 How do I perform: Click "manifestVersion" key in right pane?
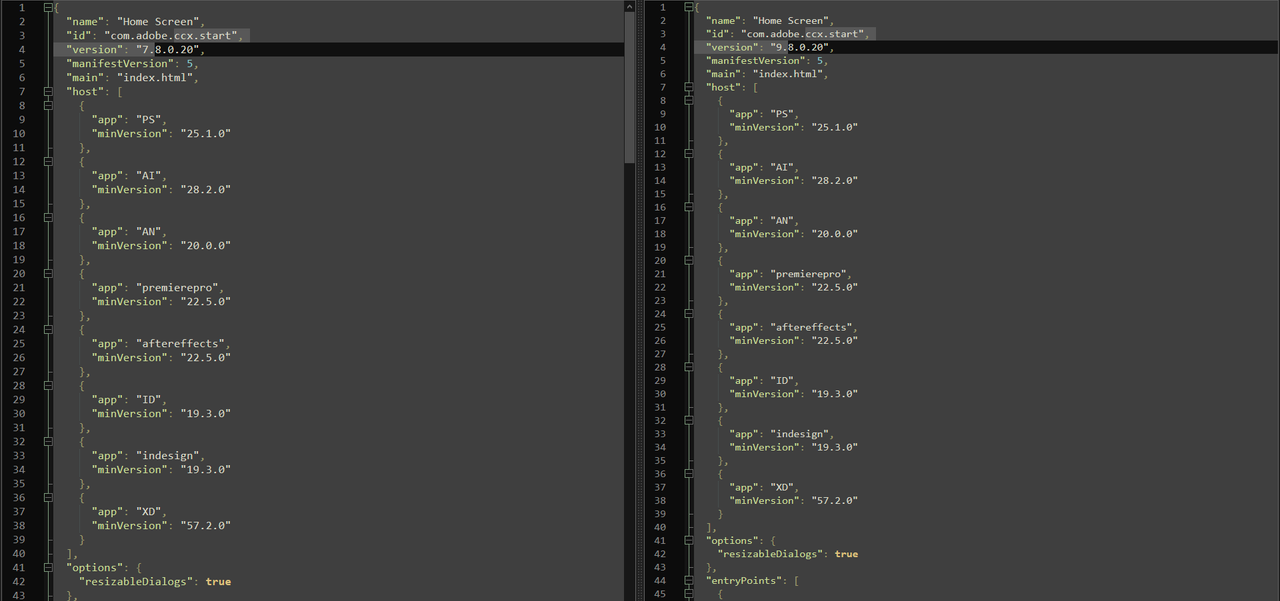pyautogui.click(x=755, y=60)
